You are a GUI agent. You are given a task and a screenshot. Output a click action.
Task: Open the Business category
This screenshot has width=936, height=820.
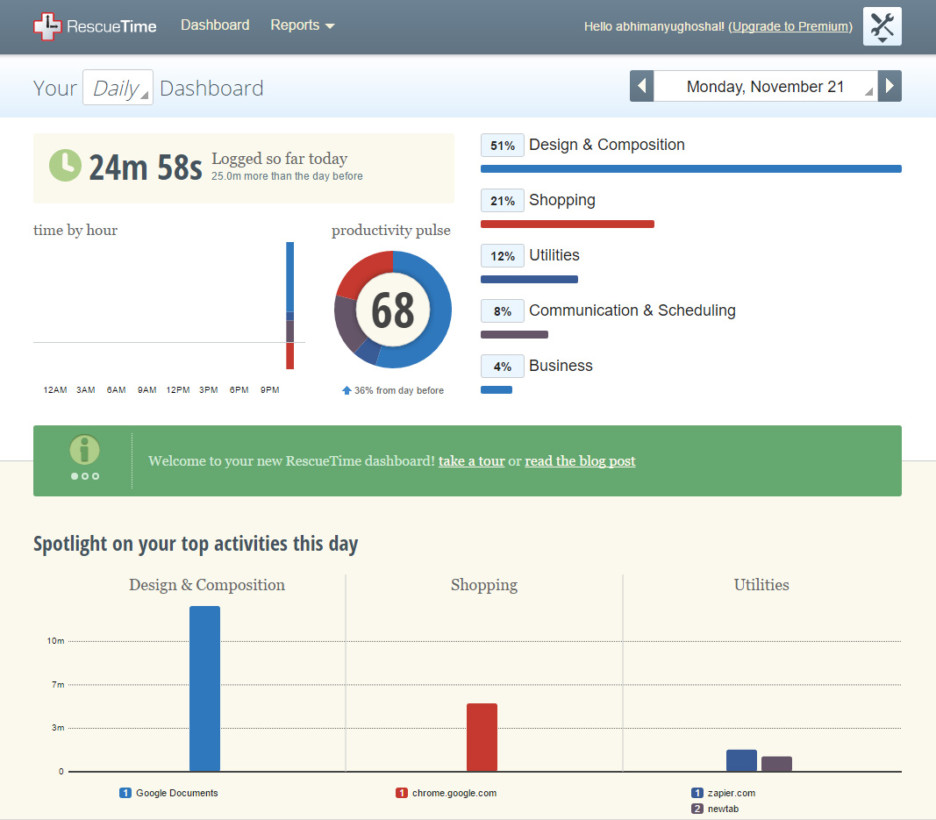(x=561, y=365)
